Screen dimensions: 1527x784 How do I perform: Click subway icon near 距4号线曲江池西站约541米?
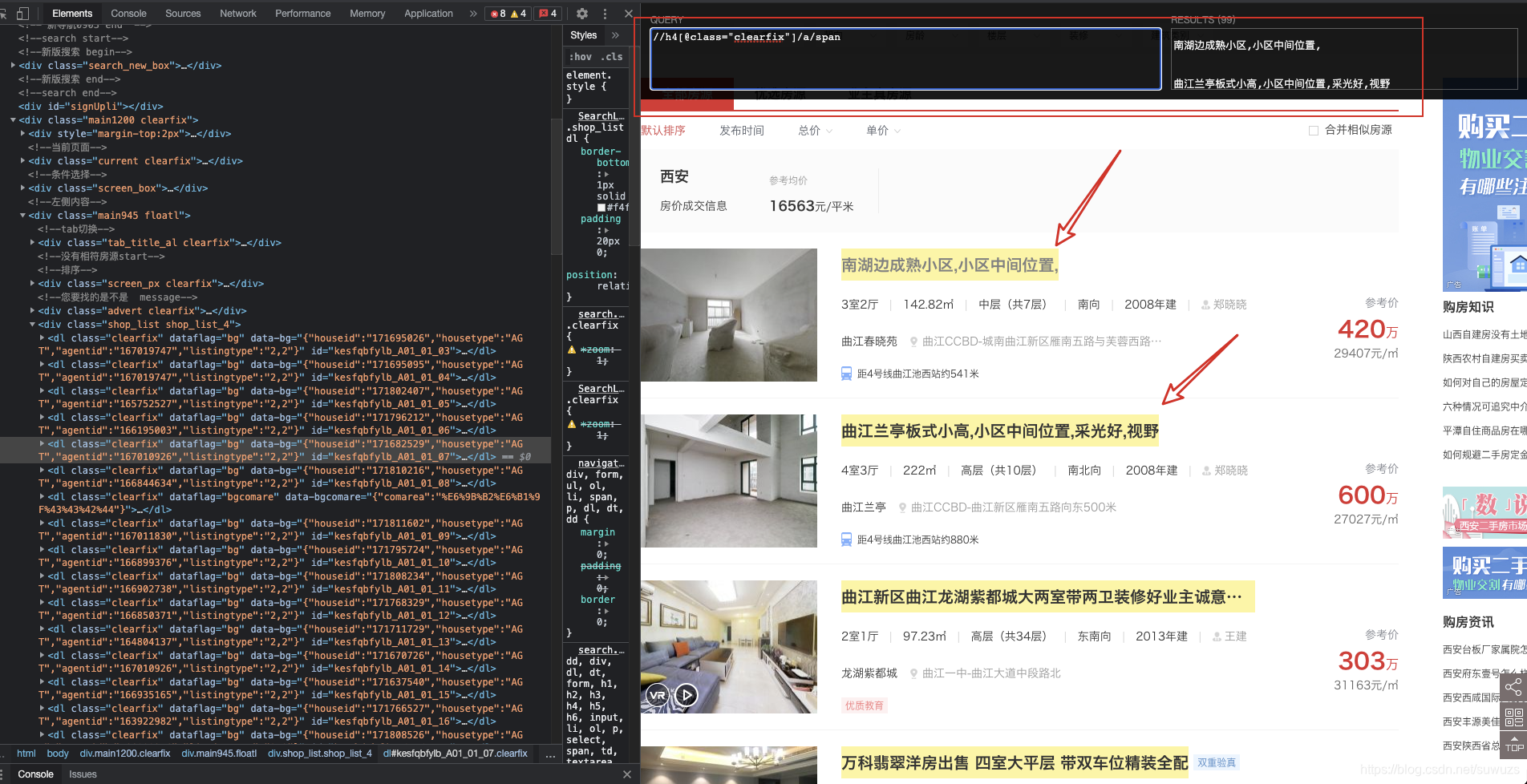click(846, 374)
